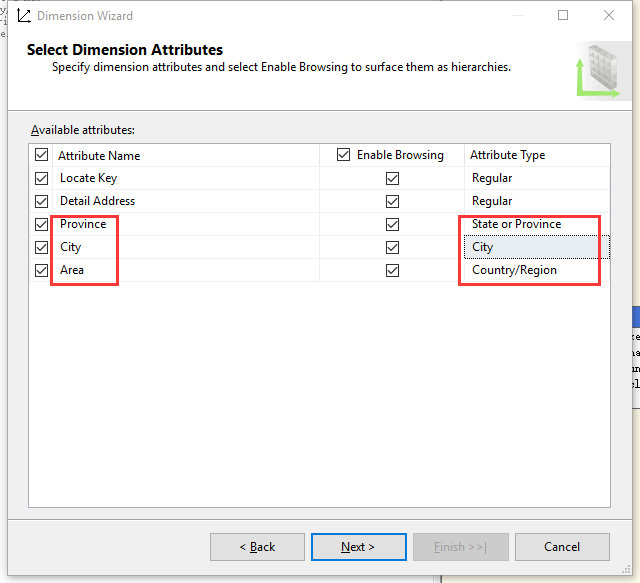
Task: Close the Dimension Wizard window
Action: (x=609, y=15)
